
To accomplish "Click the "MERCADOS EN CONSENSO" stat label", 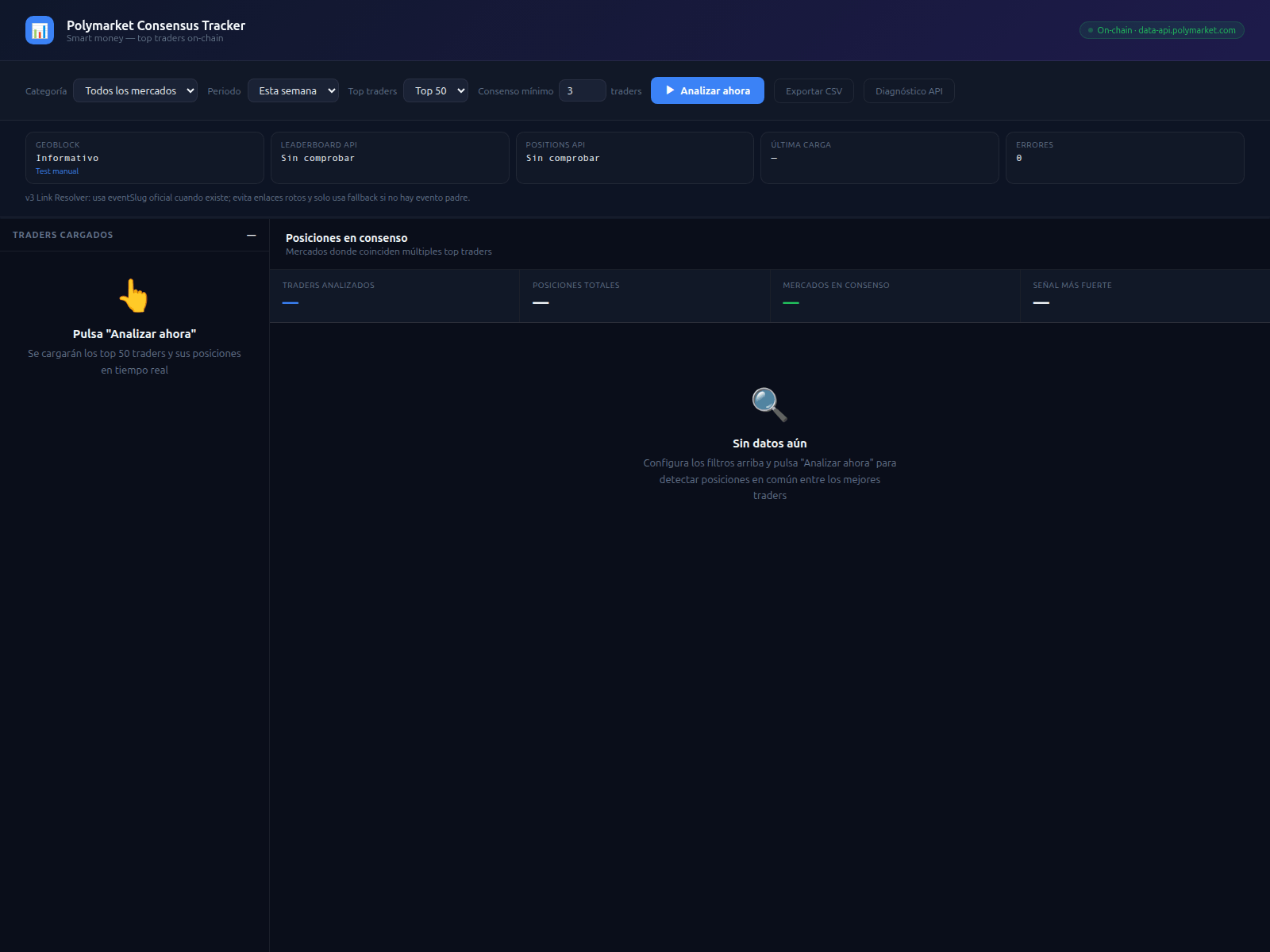I will point(836,286).
